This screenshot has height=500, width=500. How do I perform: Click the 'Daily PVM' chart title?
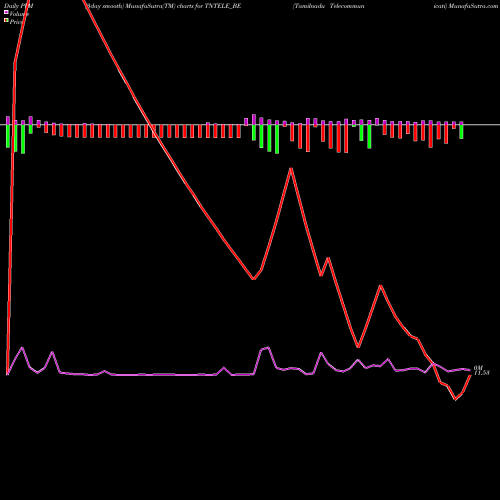19,6
